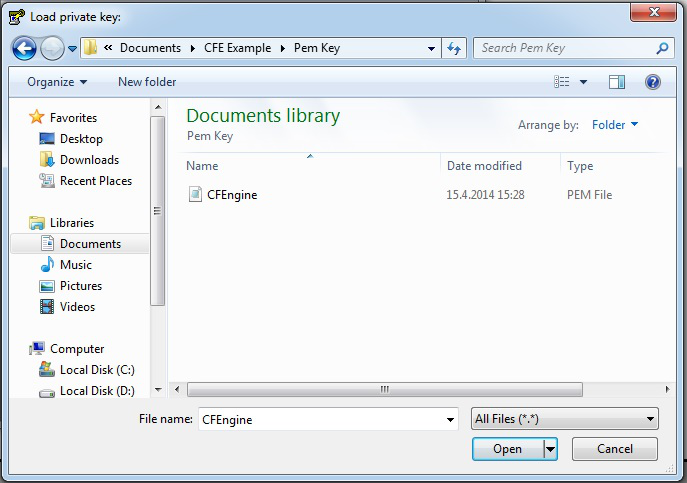Open the File name history dropdown arrow
Viewport: 687px width, 483px height.
click(450, 420)
